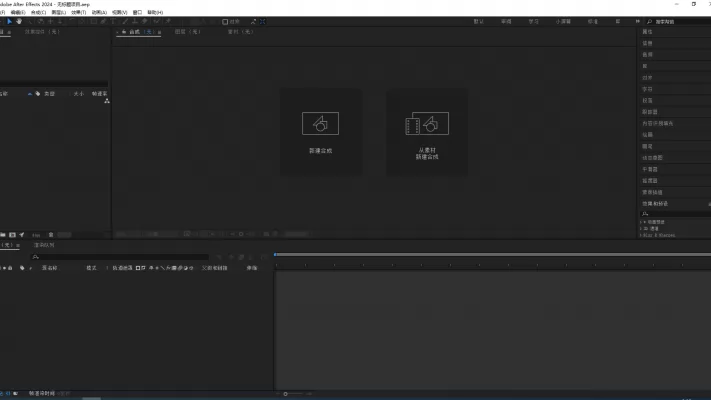The image size is (711, 400).
Task: Select the 学习 workspace
Action: coord(534,22)
